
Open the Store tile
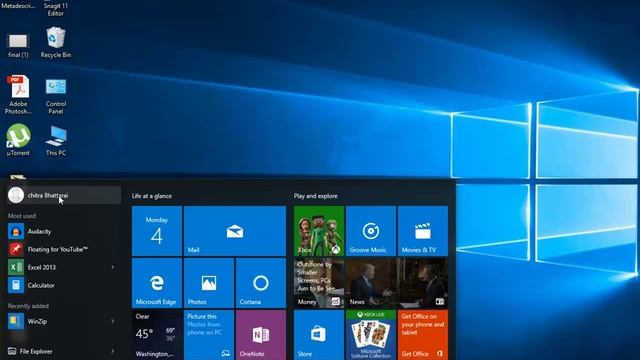pos(319,335)
